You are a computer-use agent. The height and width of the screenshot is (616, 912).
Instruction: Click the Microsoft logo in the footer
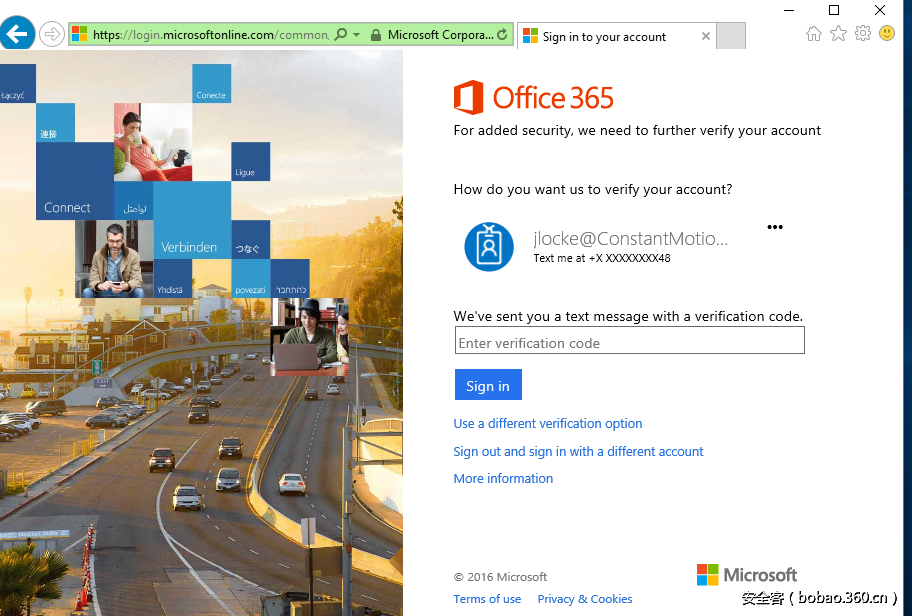coord(747,575)
